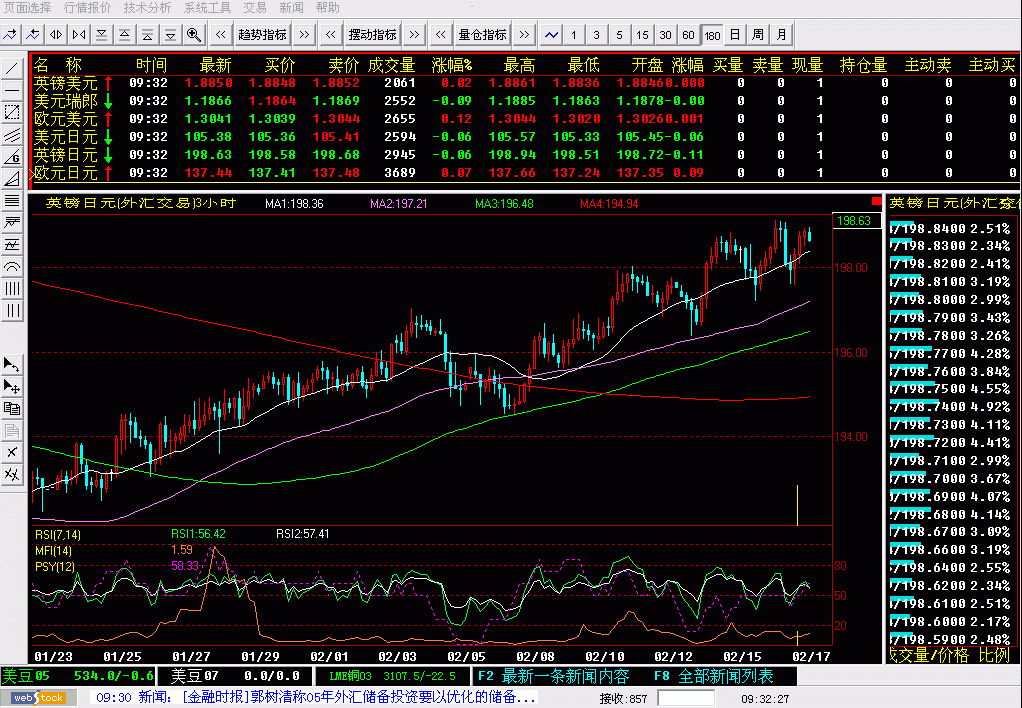Open the 新闻 menu
Image resolution: width=1022 pixels, height=708 pixels.
[291, 8]
